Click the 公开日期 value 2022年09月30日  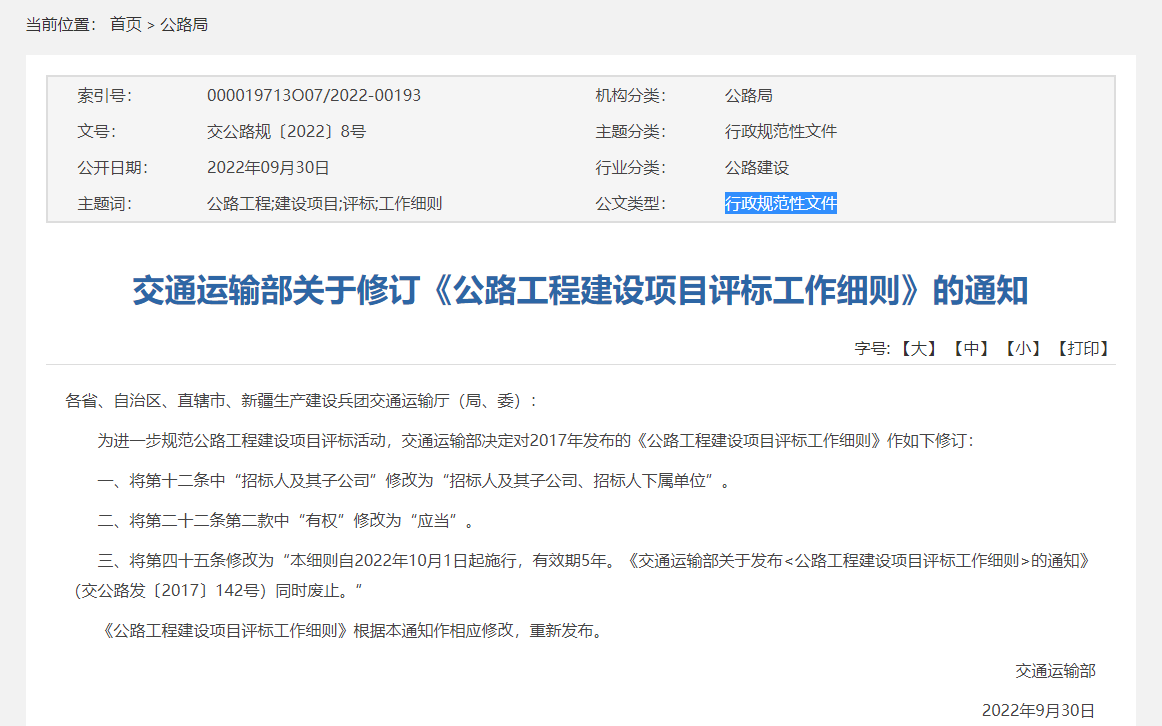(x=268, y=168)
